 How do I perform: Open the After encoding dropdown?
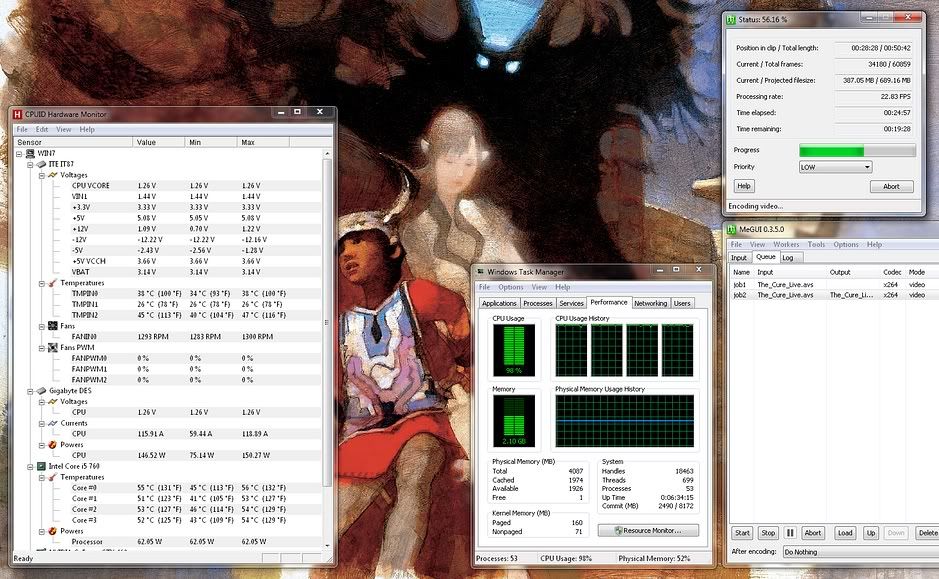(860, 552)
